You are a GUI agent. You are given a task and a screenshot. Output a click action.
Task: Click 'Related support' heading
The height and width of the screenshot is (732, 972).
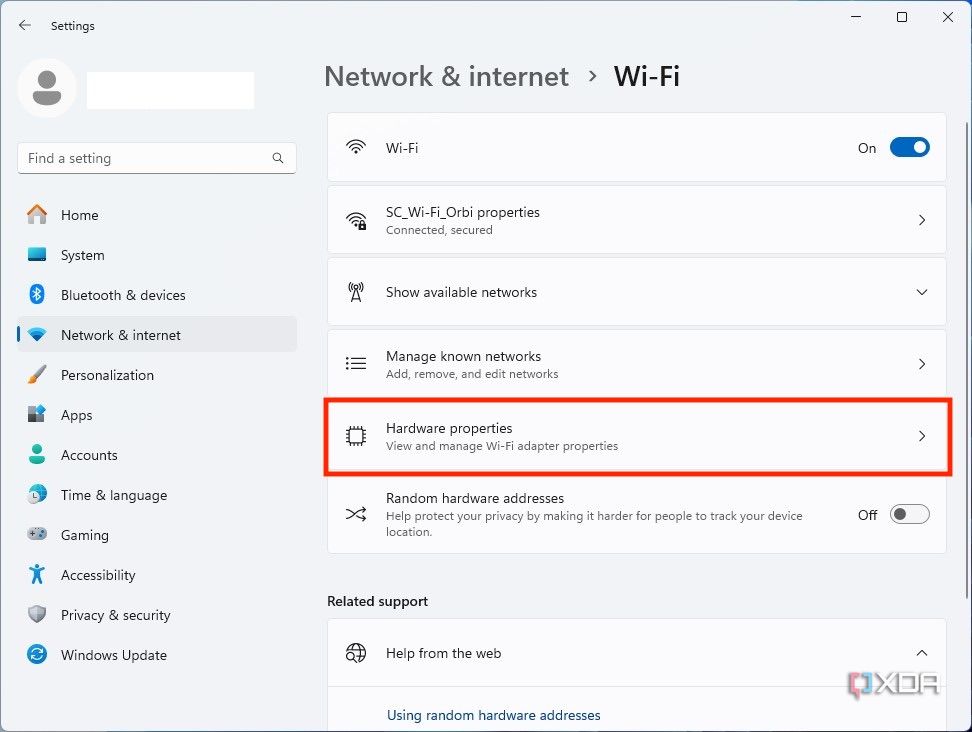378,601
